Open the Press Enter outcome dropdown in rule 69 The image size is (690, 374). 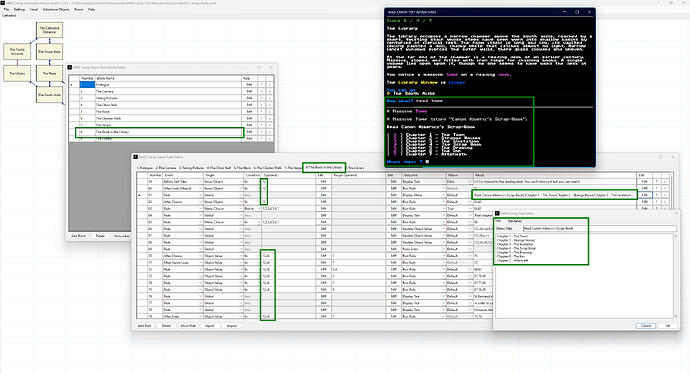pos(444,249)
